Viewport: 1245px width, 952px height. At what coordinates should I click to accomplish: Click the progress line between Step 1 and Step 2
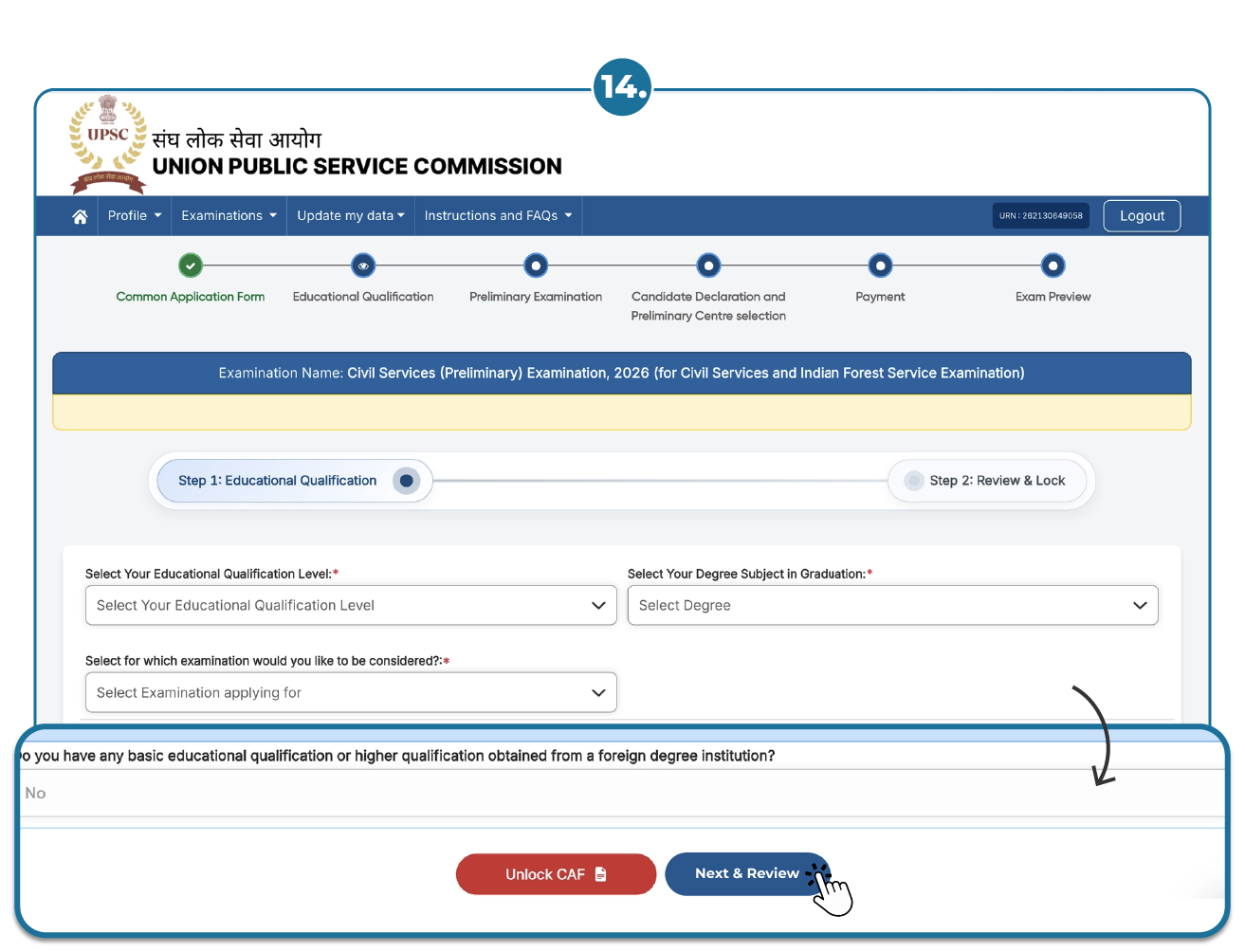664,481
